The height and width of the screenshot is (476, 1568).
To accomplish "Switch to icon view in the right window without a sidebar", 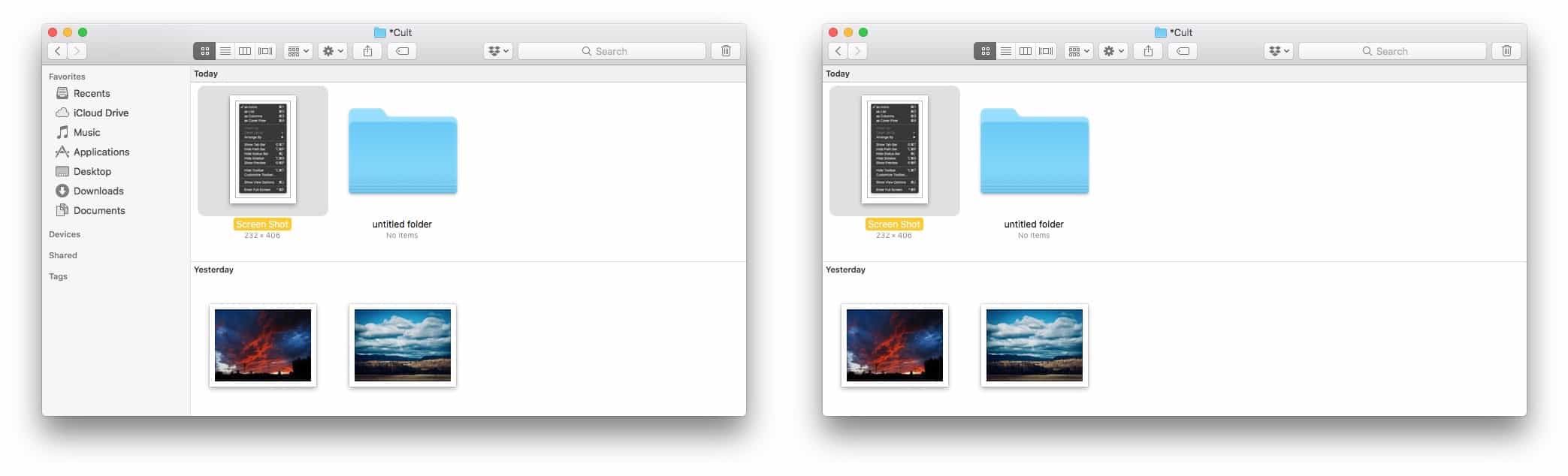I will click(x=985, y=51).
